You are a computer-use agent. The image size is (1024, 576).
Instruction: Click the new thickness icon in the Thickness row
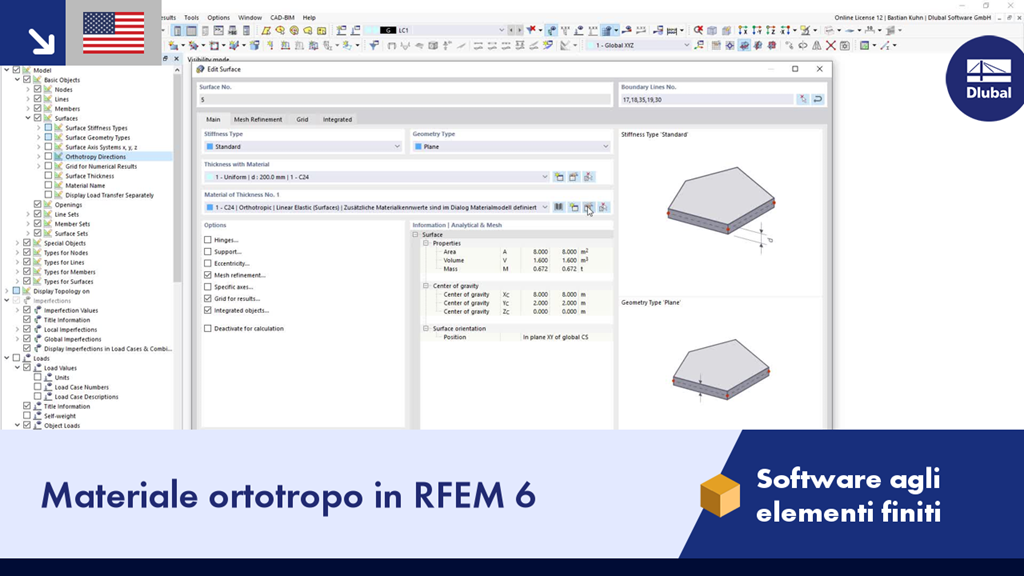click(559, 177)
